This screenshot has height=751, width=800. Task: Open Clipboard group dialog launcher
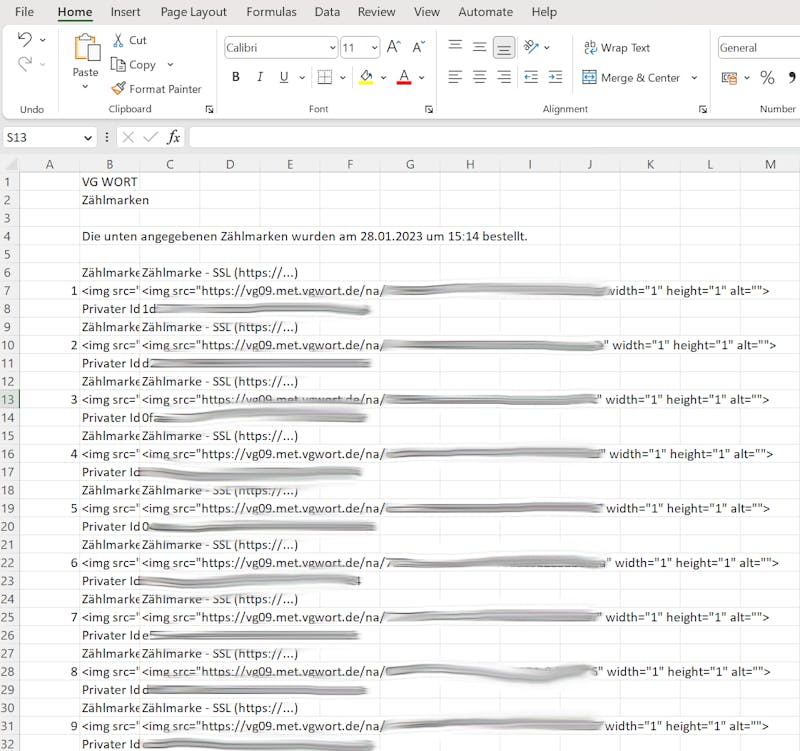tap(209, 109)
